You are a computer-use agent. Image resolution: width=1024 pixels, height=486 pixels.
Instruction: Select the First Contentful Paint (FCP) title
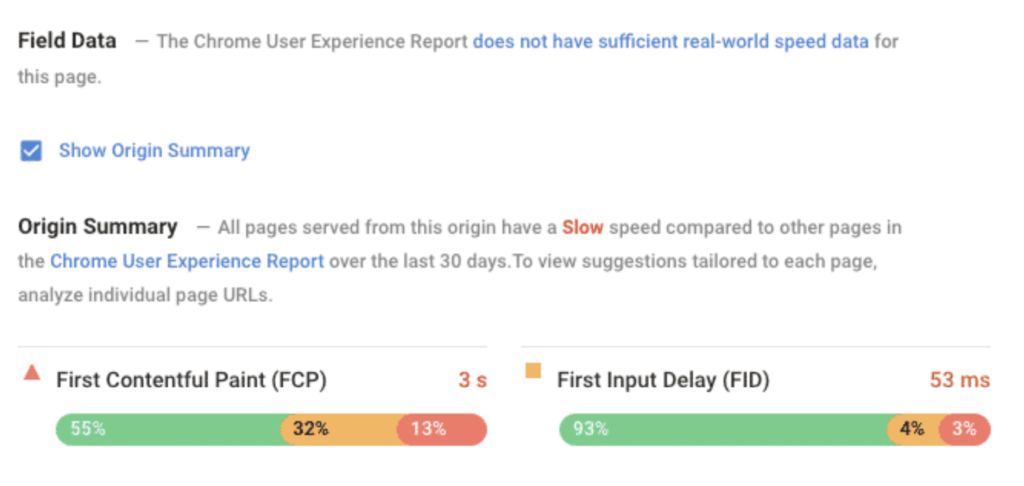click(x=191, y=380)
